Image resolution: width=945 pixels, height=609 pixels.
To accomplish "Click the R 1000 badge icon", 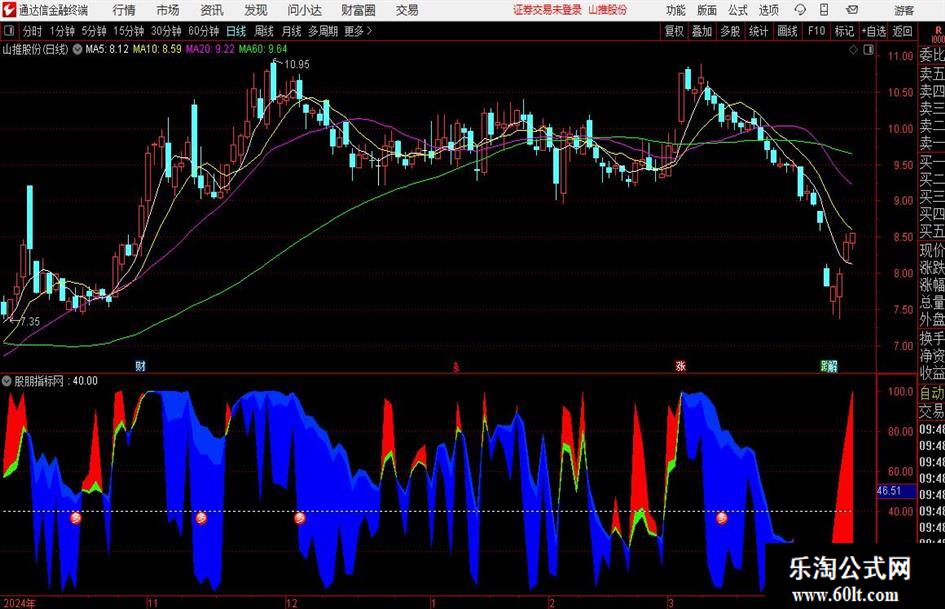I will pyautogui.click(x=938, y=34).
